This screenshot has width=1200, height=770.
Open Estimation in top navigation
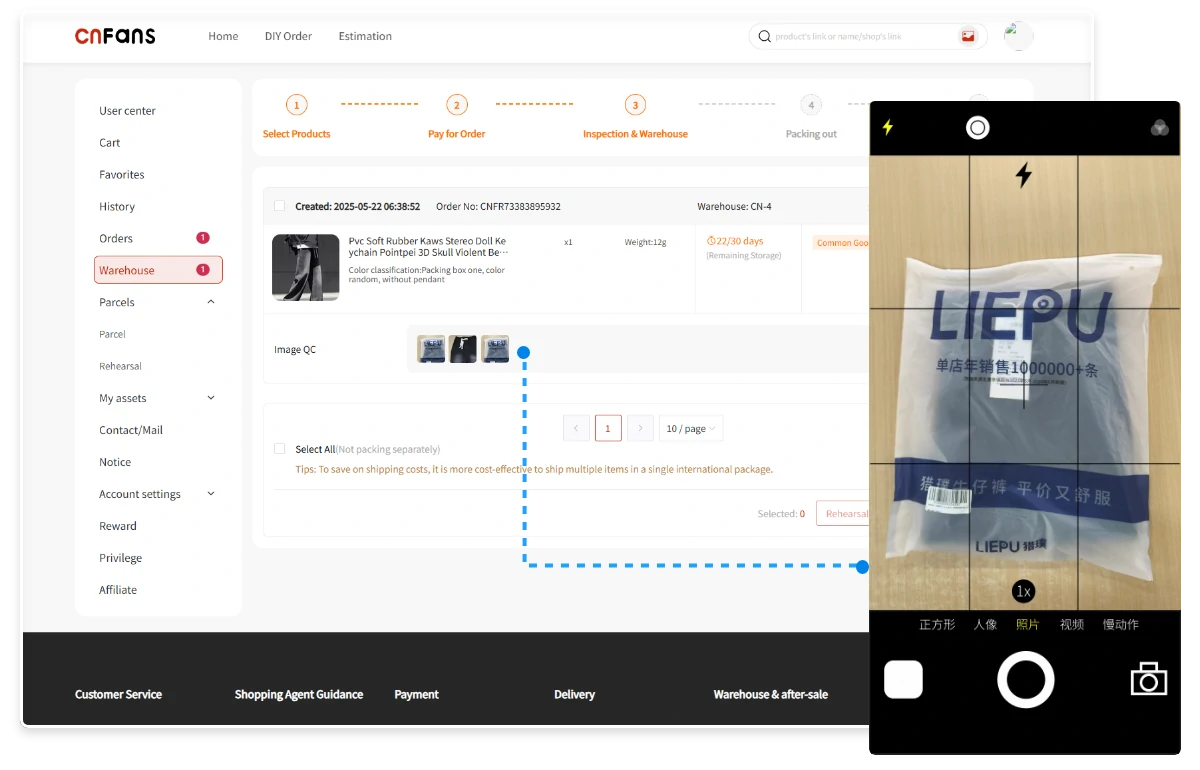tap(365, 36)
